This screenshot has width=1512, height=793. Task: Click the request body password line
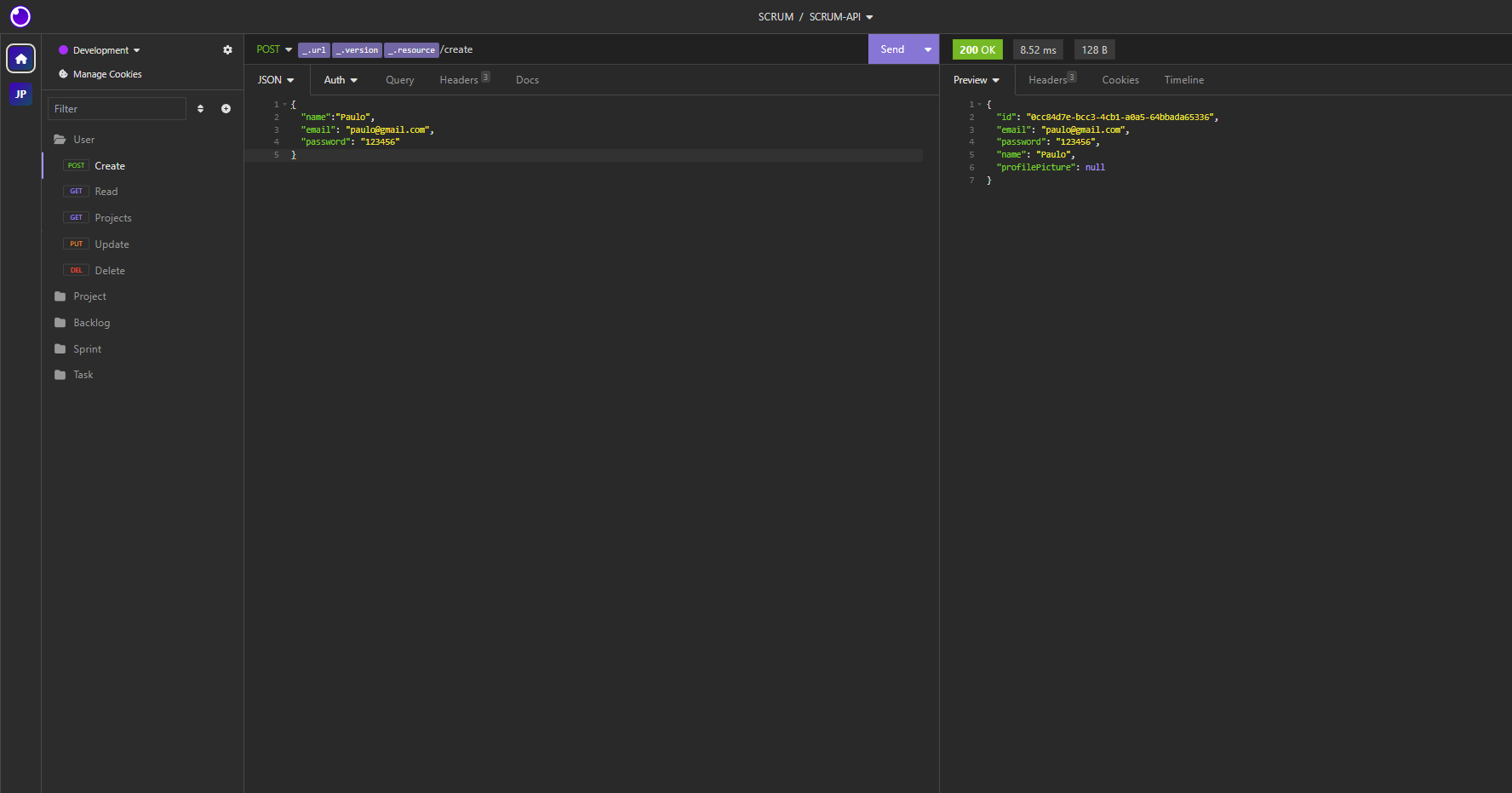click(x=350, y=142)
